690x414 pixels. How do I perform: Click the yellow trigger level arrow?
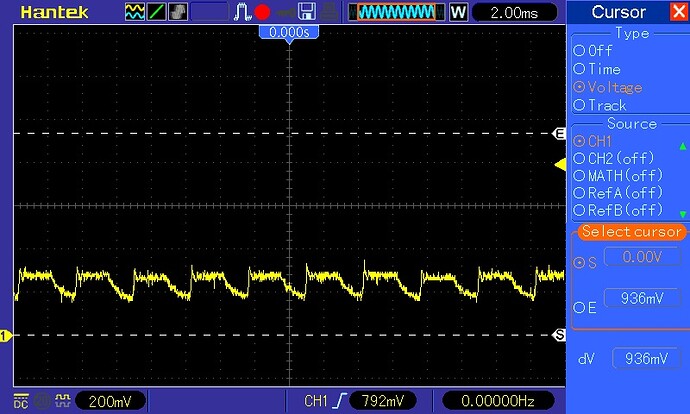click(560, 165)
